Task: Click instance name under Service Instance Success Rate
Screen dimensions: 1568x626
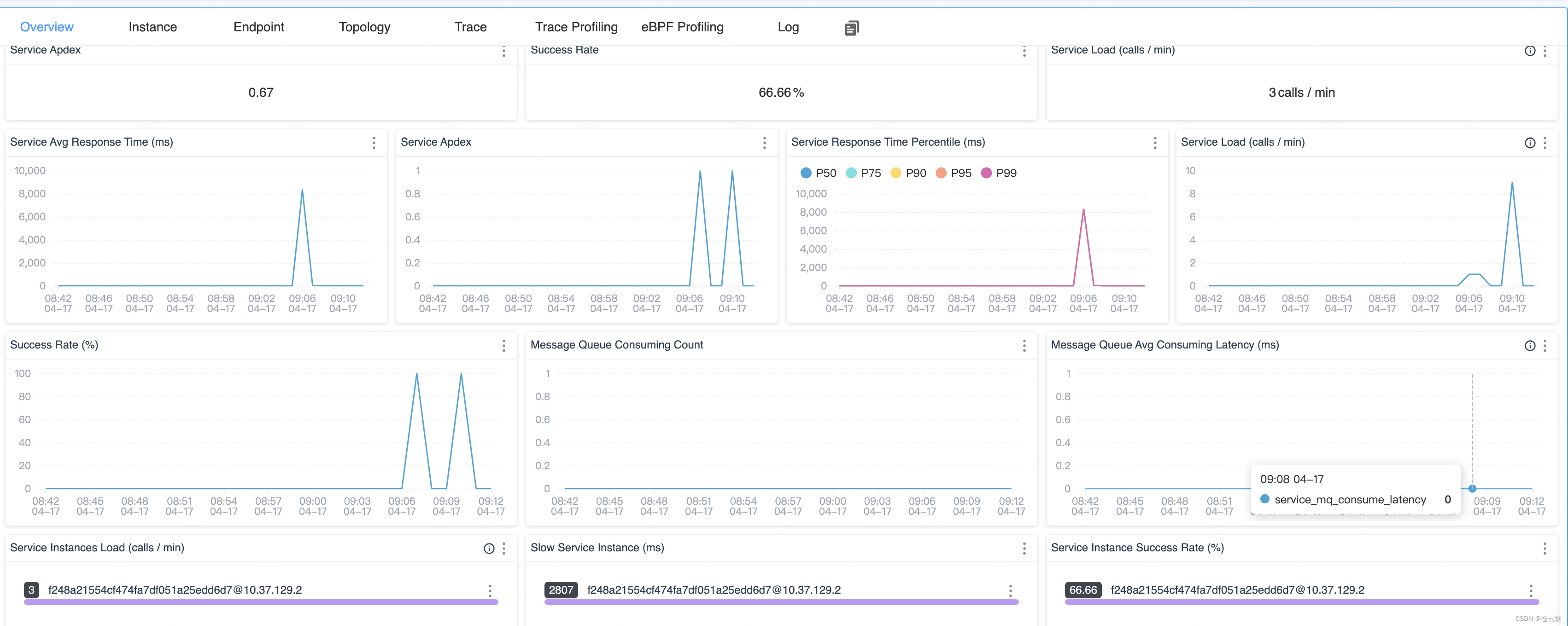Action: pyautogui.click(x=1237, y=590)
